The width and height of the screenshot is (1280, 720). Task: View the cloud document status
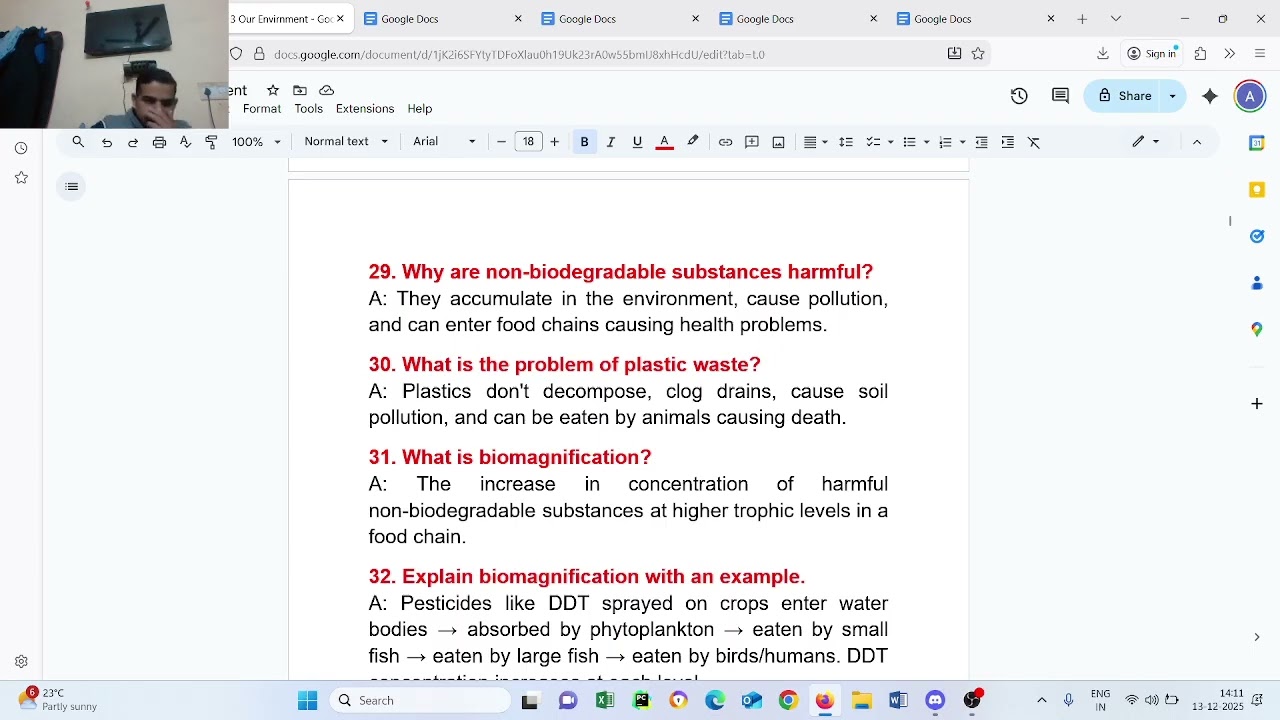326,90
